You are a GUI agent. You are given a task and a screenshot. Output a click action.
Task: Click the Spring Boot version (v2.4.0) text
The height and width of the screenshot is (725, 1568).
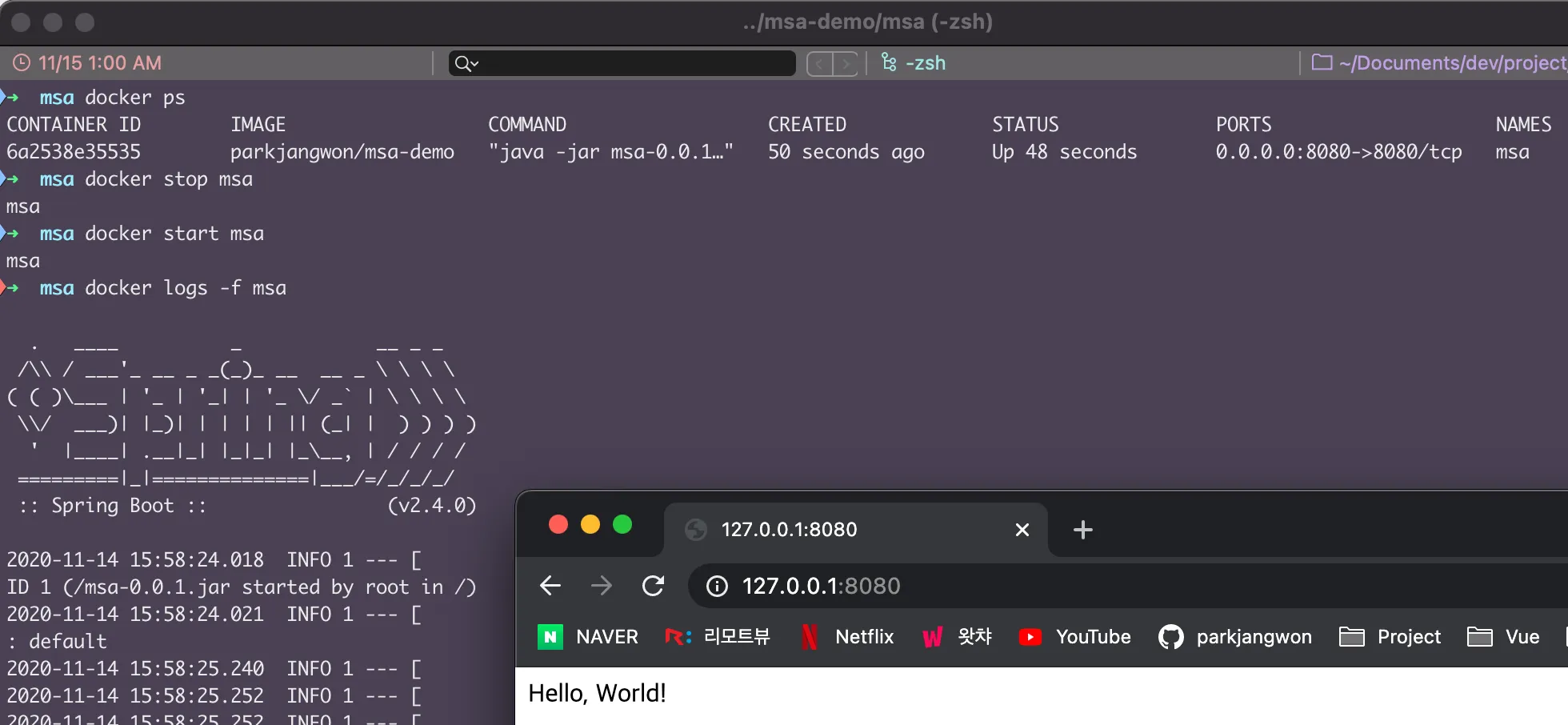click(432, 506)
